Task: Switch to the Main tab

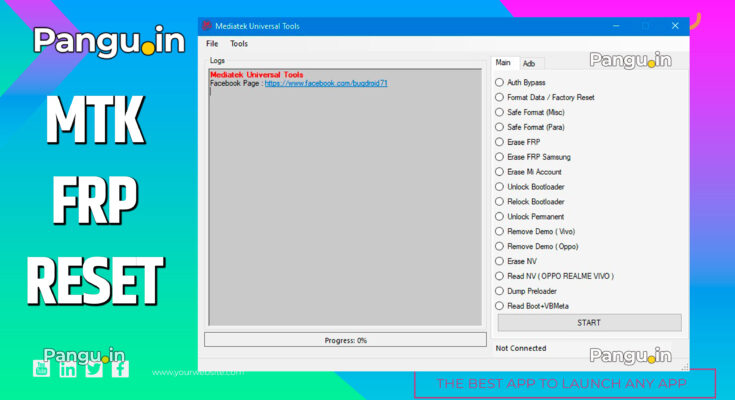Action: (x=503, y=62)
